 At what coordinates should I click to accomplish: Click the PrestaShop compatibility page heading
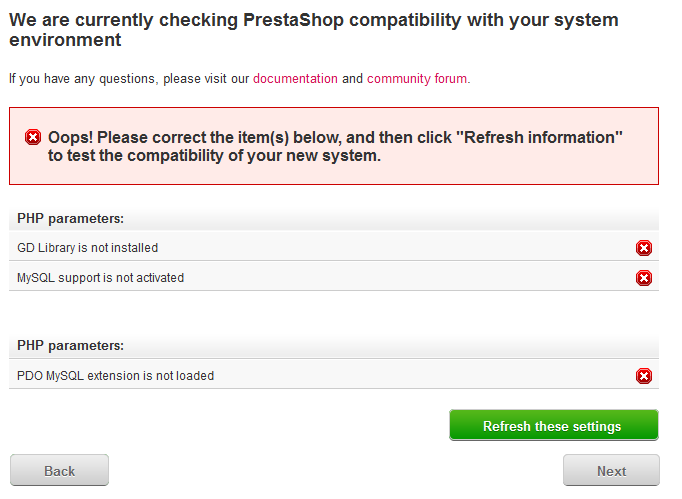pyautogui.click(x=314, y=30)
